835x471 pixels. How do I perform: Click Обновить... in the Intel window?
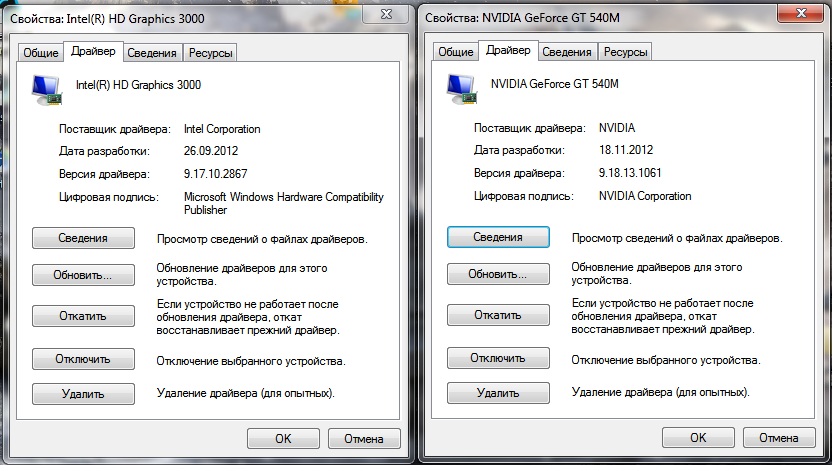click(83, 275)
